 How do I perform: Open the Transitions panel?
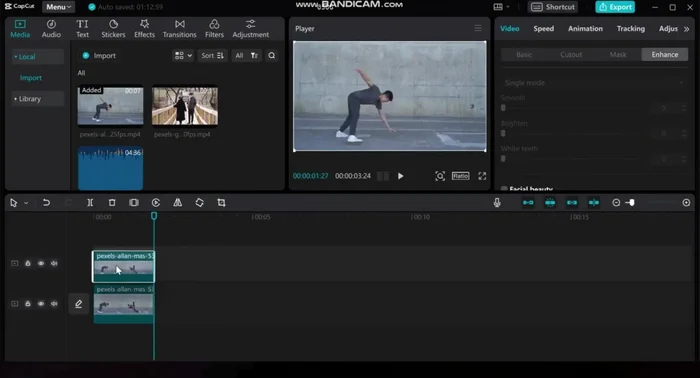click(179, 29)
